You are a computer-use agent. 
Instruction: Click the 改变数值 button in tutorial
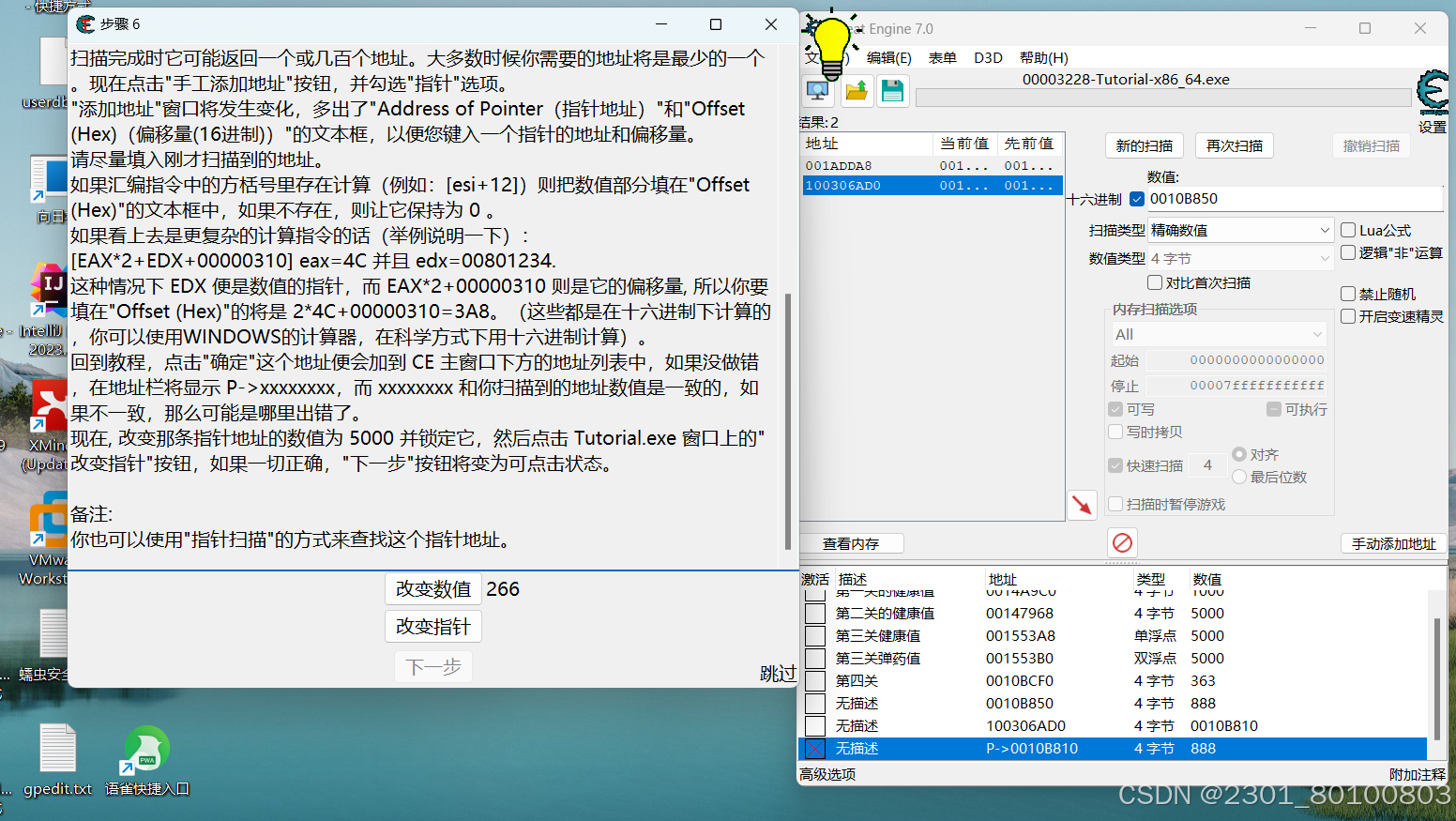433,589
